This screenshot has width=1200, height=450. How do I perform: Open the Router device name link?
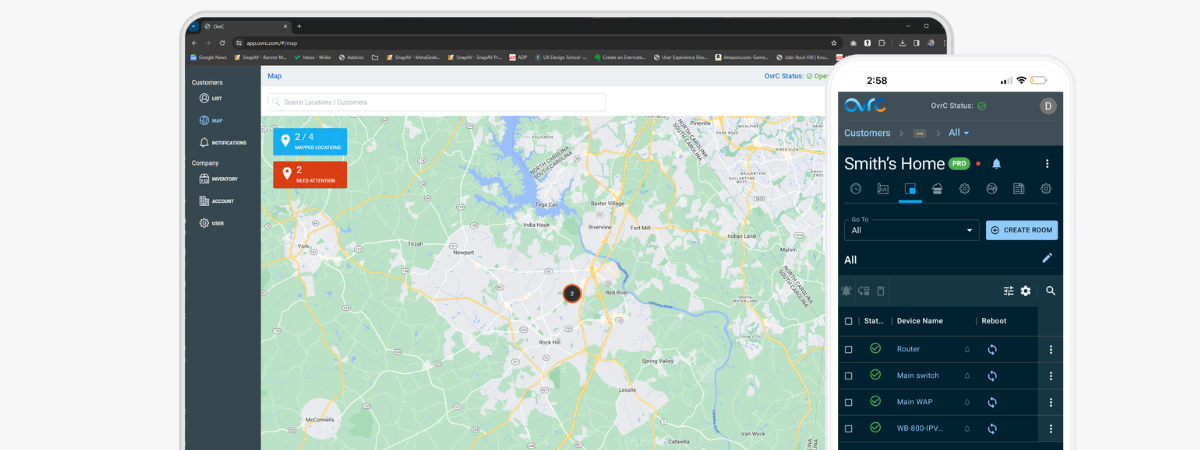click(908, 350)
